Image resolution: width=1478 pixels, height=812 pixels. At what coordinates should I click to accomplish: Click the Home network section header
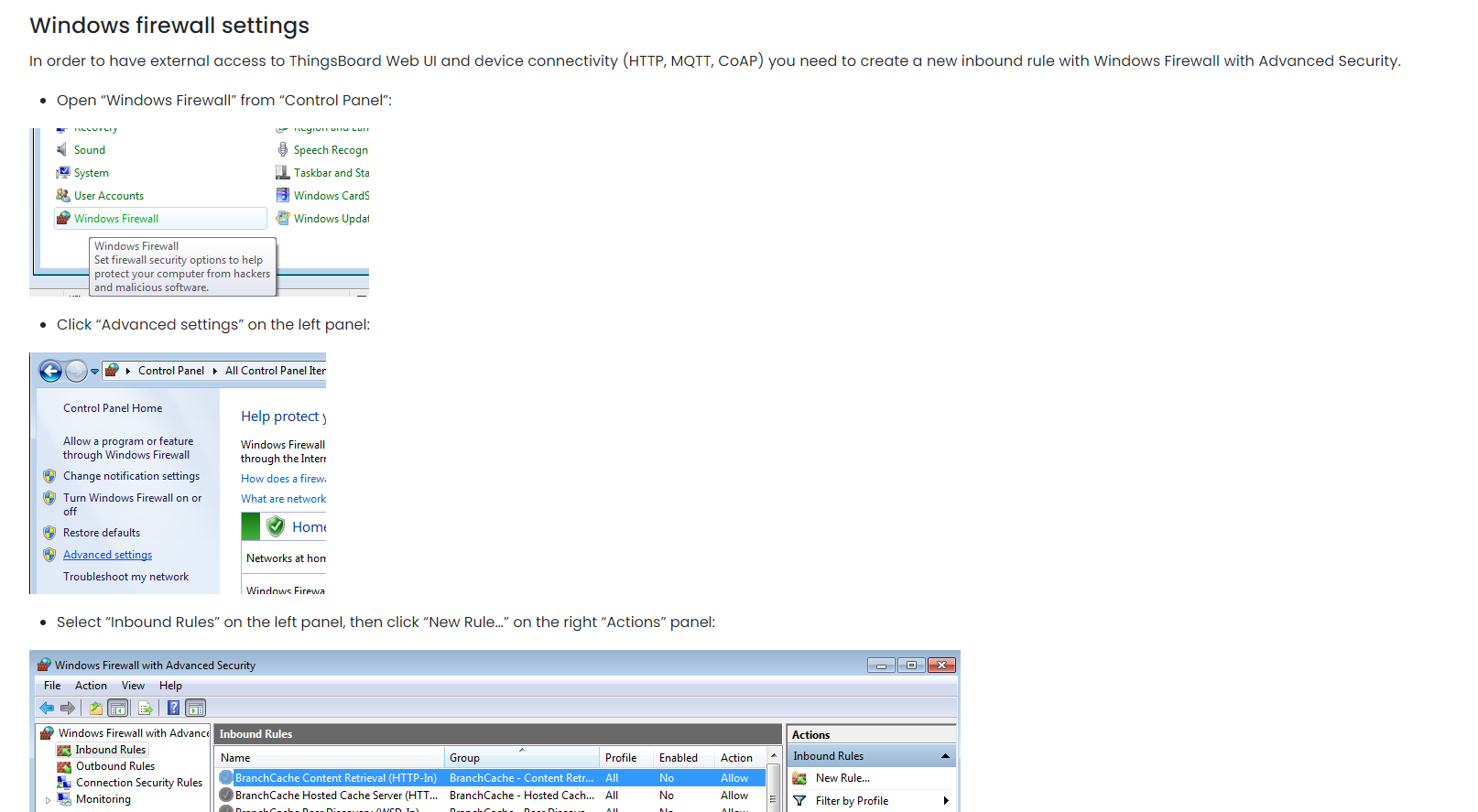click(284, 526)
